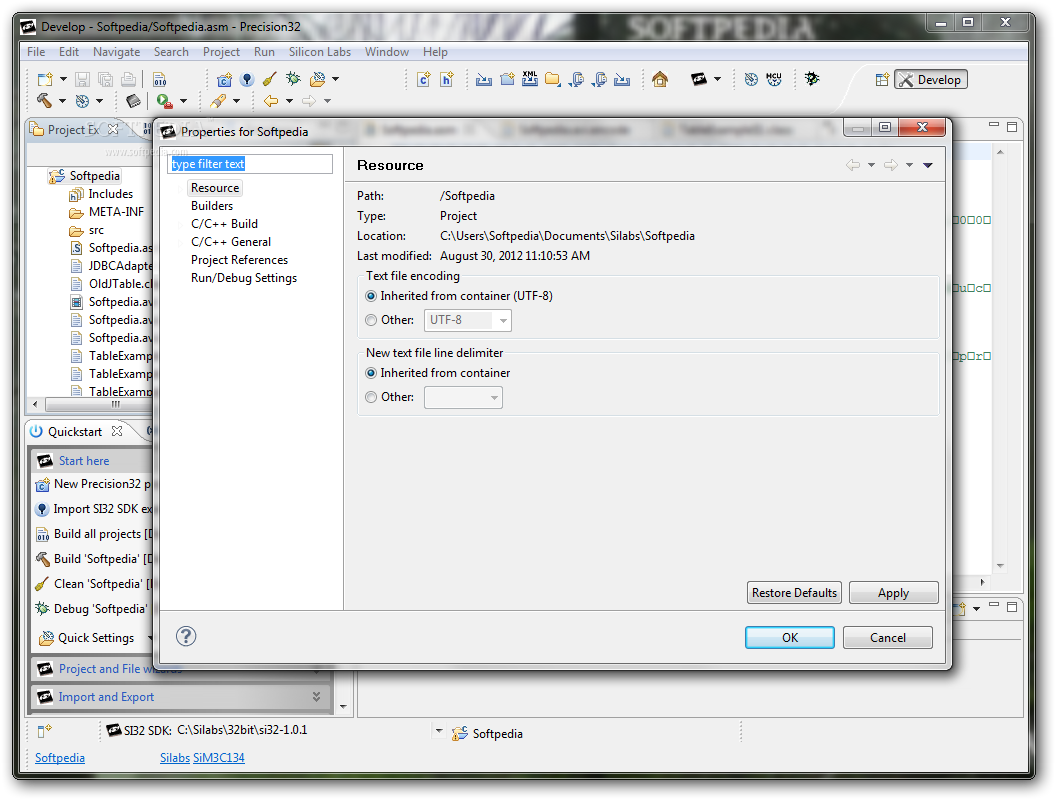Click the Silicon Labs chip logo icon

coord(699,79)
